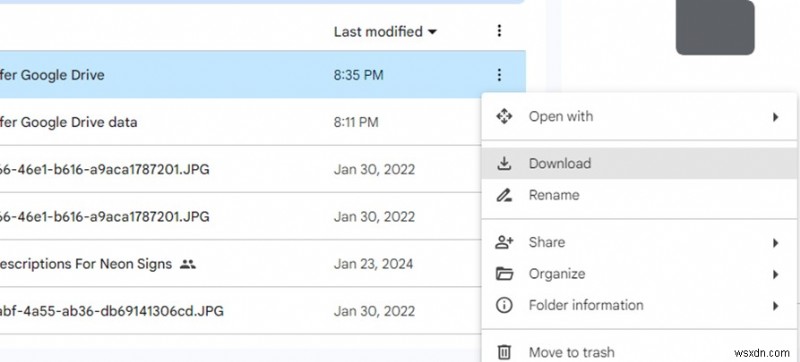Select 'escriptions For Neon Signs' file
This screenshot has width=800, height=362.
point(86,264)
